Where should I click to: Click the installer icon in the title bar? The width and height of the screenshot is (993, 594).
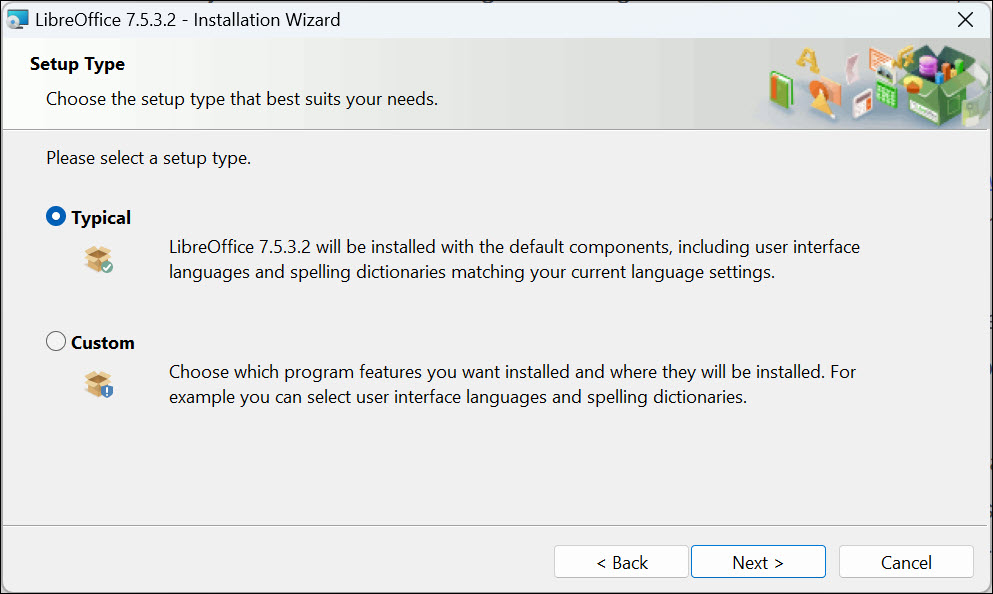click(17, 20)
